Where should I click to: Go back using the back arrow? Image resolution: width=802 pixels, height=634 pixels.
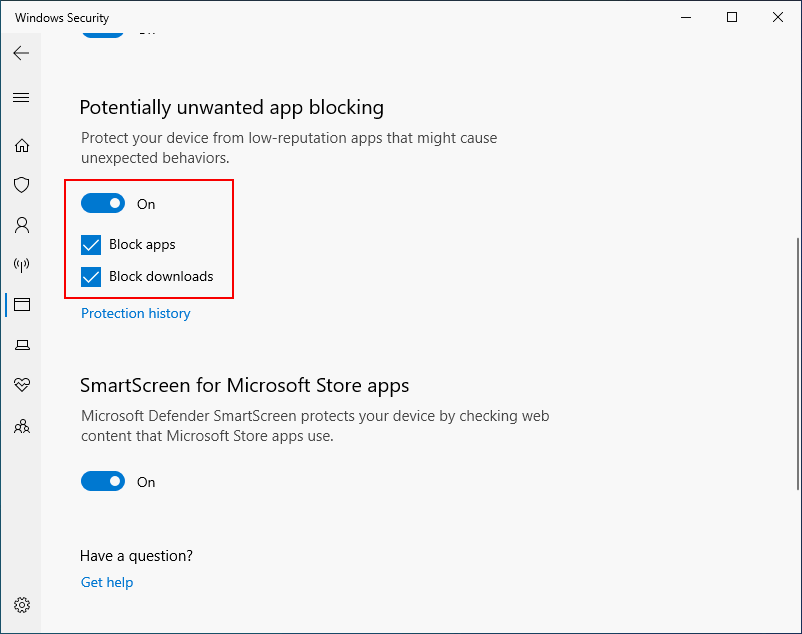coord(20,53)
